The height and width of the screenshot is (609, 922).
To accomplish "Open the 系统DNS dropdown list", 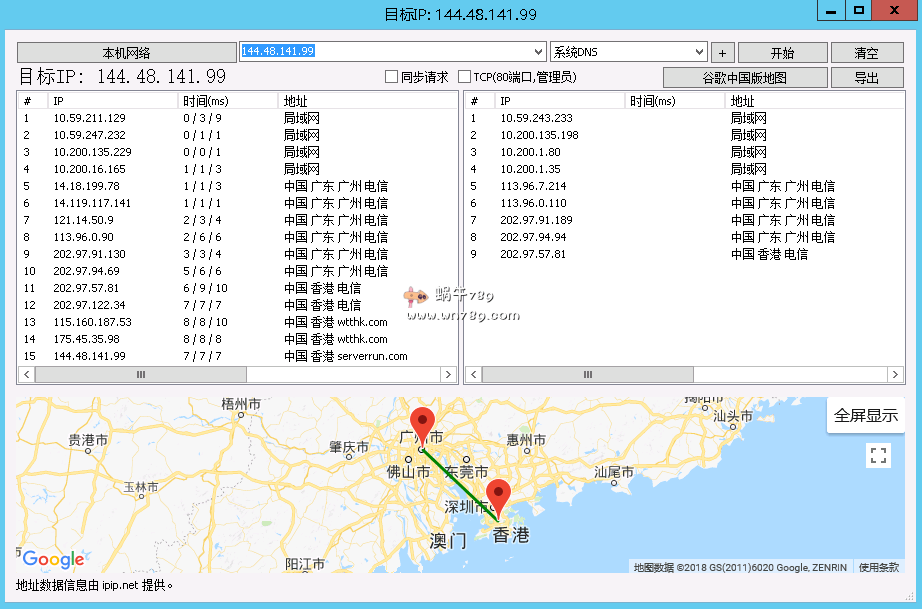I will click(699, 52).
